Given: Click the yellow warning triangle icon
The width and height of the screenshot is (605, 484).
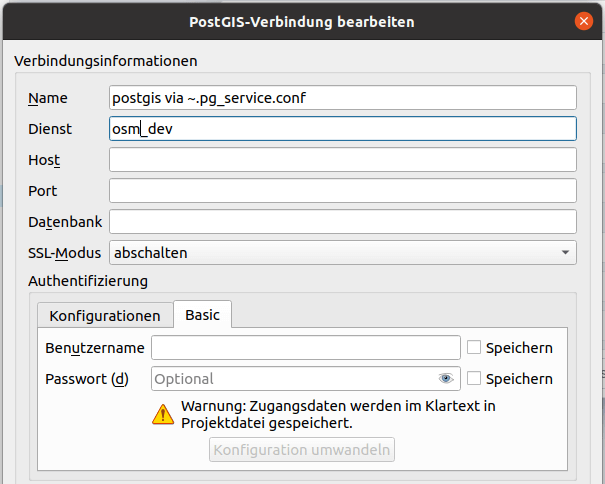Looking at the screenshot, I should [162, 414].
